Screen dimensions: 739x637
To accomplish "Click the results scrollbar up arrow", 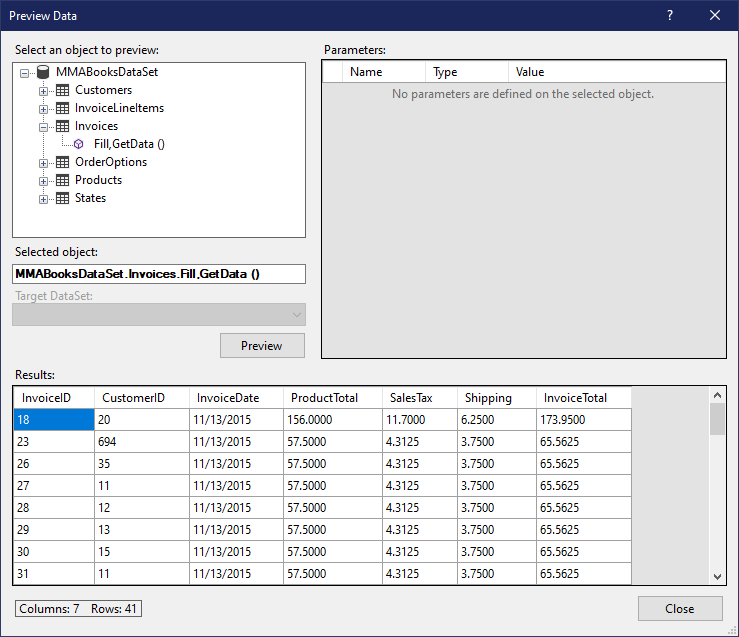I will pyautogui.click(x=717, y=395).
